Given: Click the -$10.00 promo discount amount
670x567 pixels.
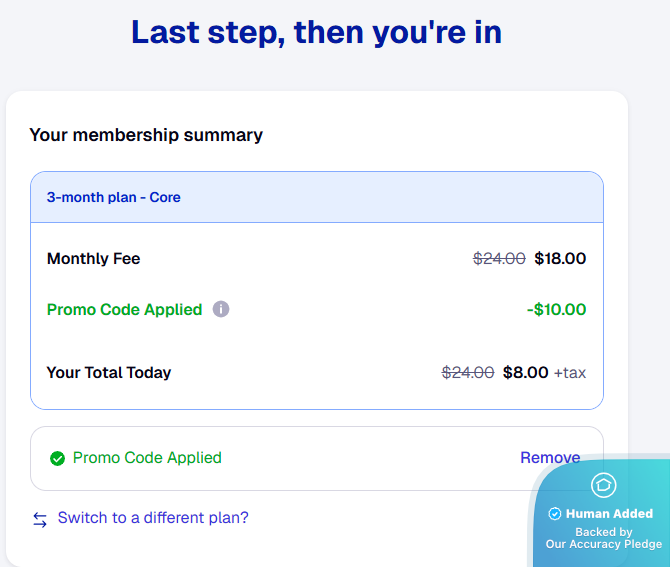Looking at the screenshot, I should tap(556, 310).
